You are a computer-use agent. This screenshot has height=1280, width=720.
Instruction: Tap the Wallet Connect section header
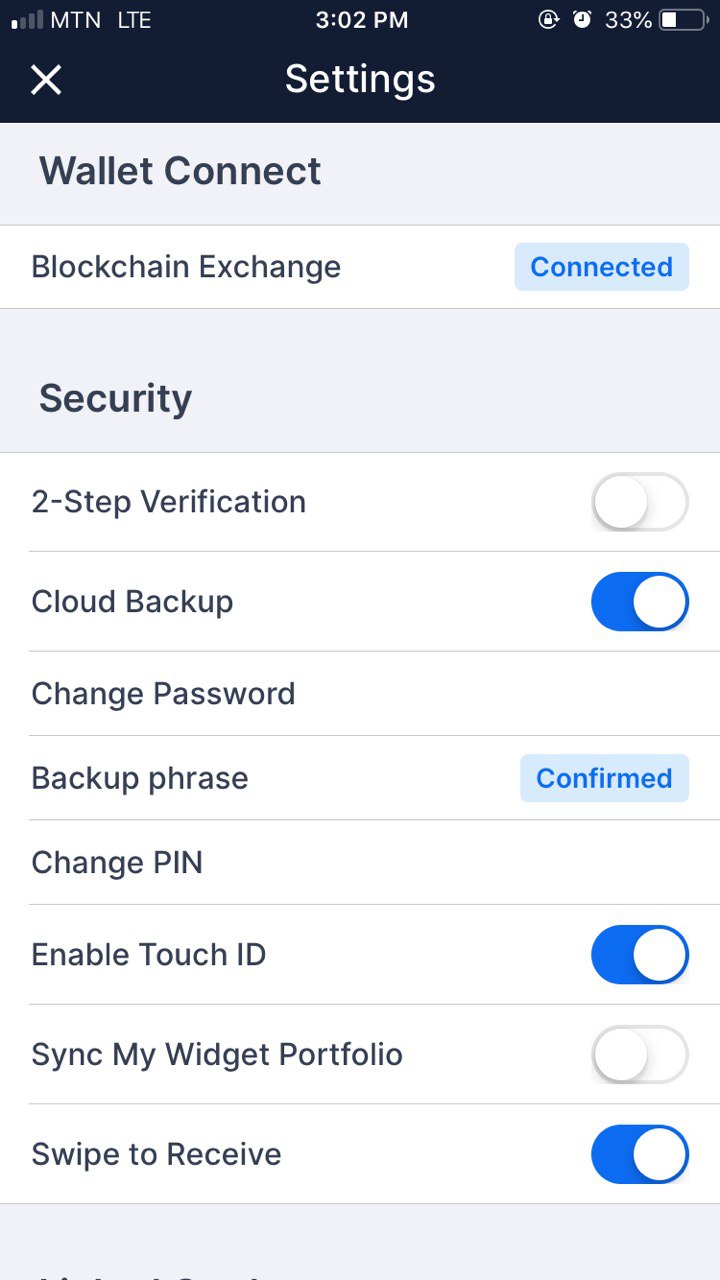pos(180,171)
